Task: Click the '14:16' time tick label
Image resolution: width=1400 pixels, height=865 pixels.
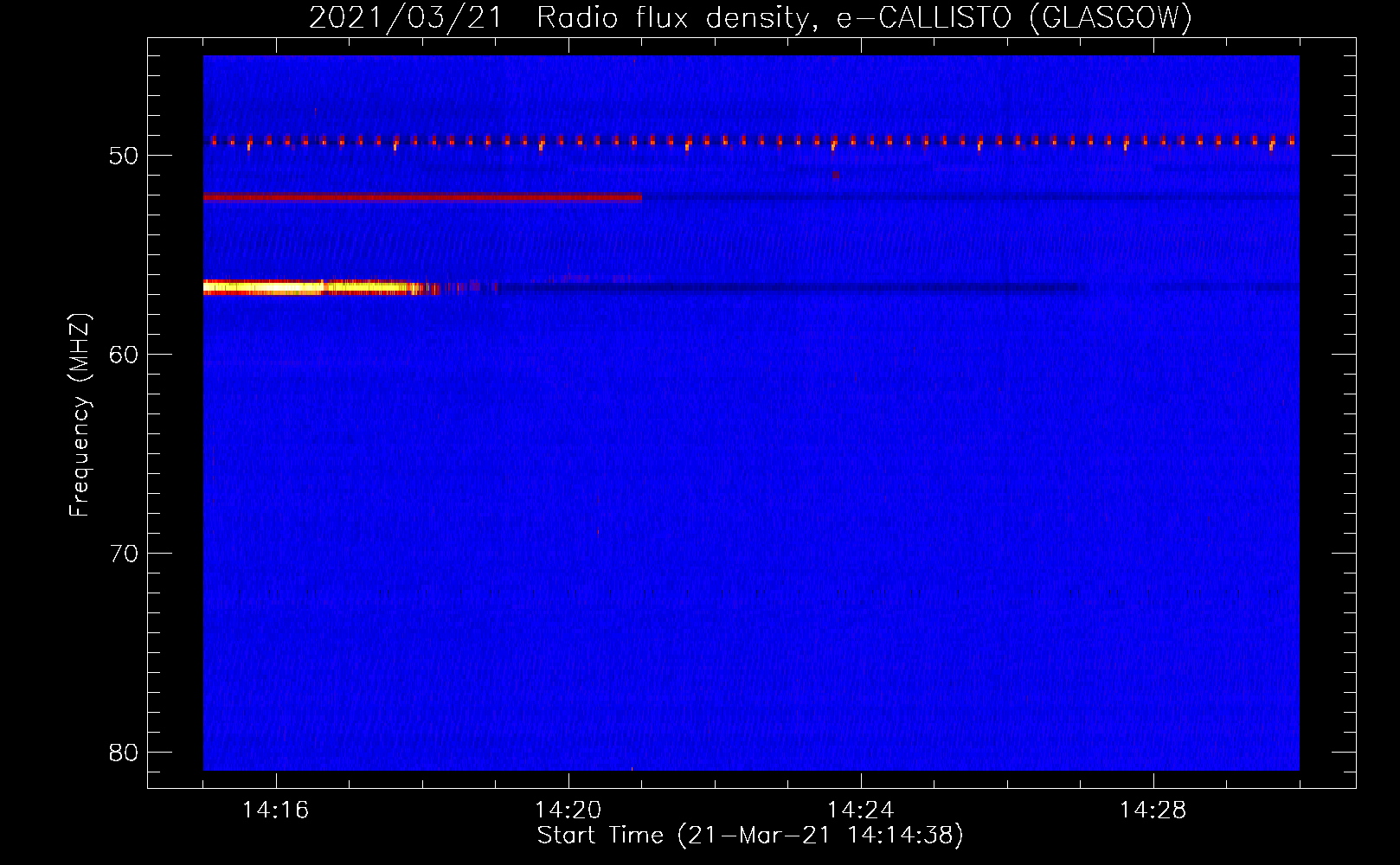Action: coord(275,811)
